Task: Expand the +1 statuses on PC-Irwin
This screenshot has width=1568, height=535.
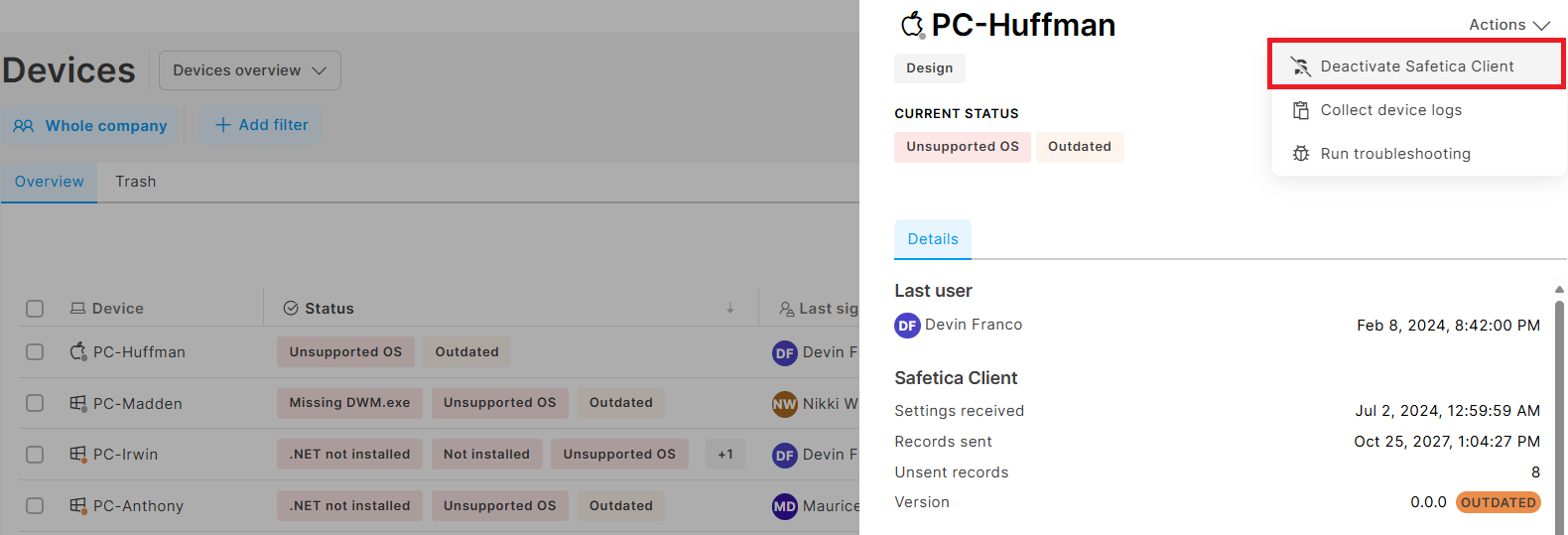Action: pos(725,455)
